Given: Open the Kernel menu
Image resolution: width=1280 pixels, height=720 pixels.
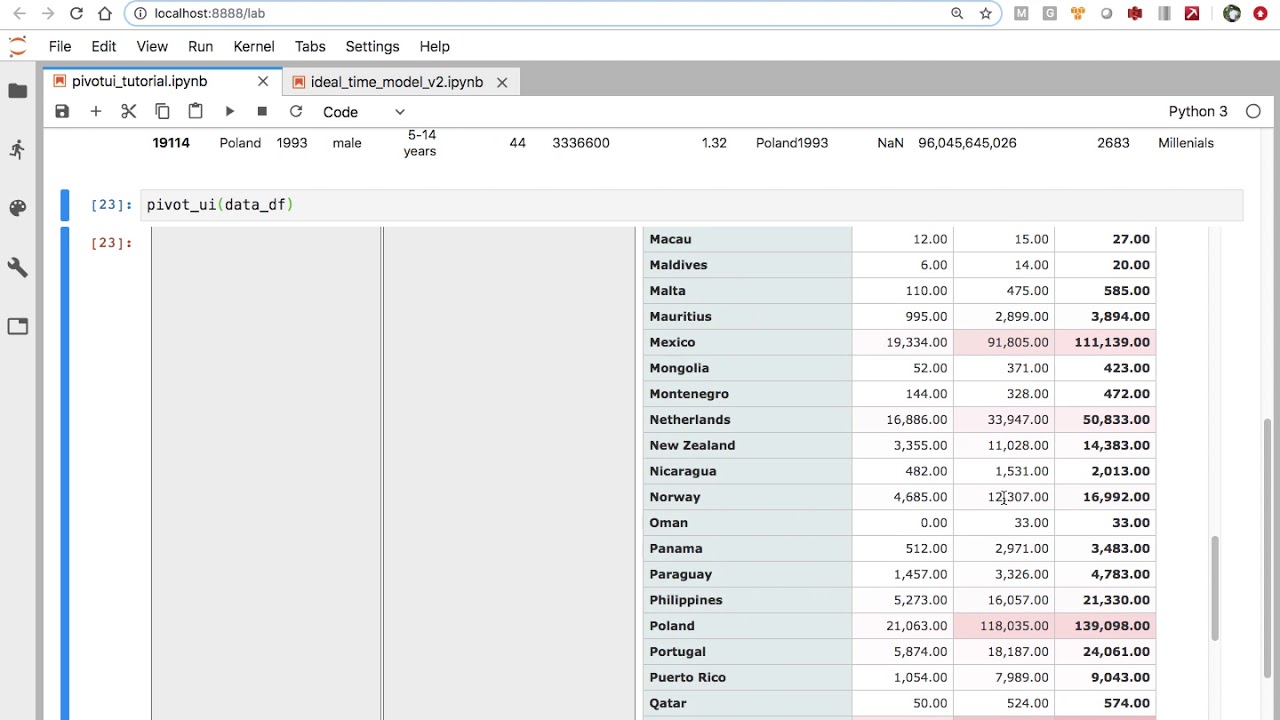Looking at the screenshot, I should (254, 47).
